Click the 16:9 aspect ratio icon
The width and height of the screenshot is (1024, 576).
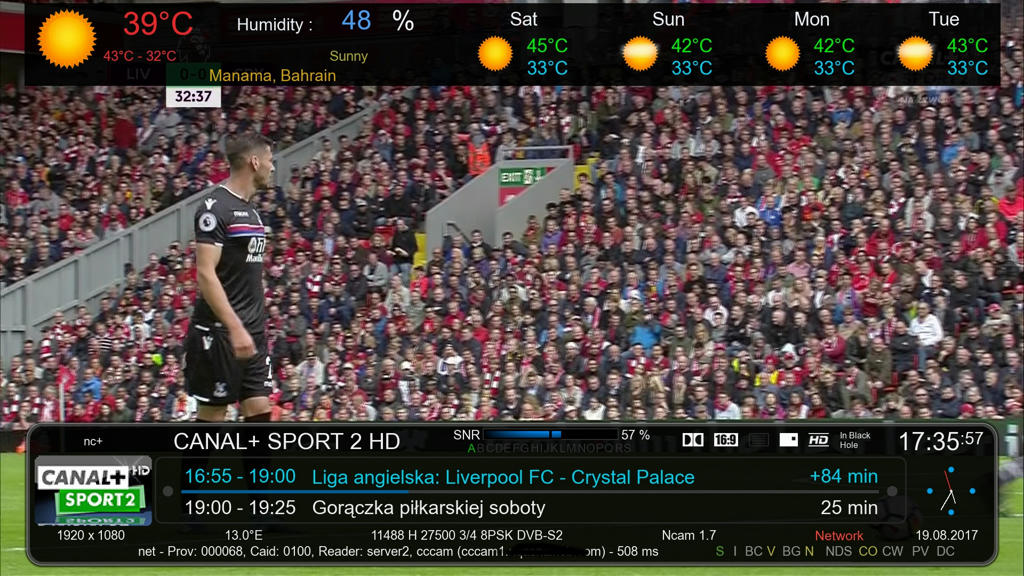[726, 440]
